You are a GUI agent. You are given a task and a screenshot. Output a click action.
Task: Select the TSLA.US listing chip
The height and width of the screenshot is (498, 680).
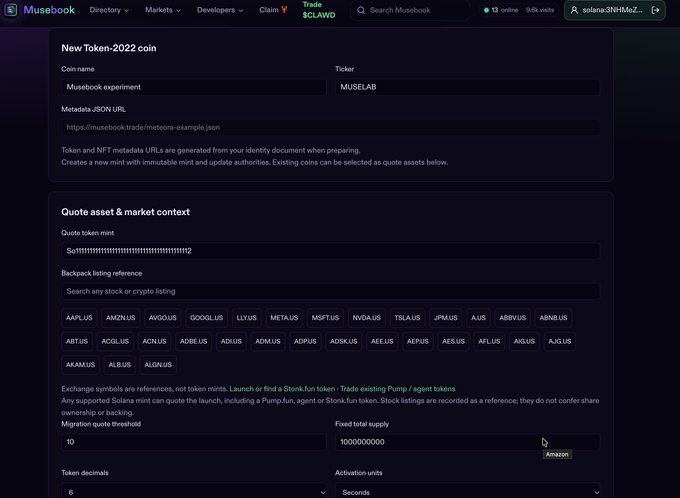[x=407, y=318]
